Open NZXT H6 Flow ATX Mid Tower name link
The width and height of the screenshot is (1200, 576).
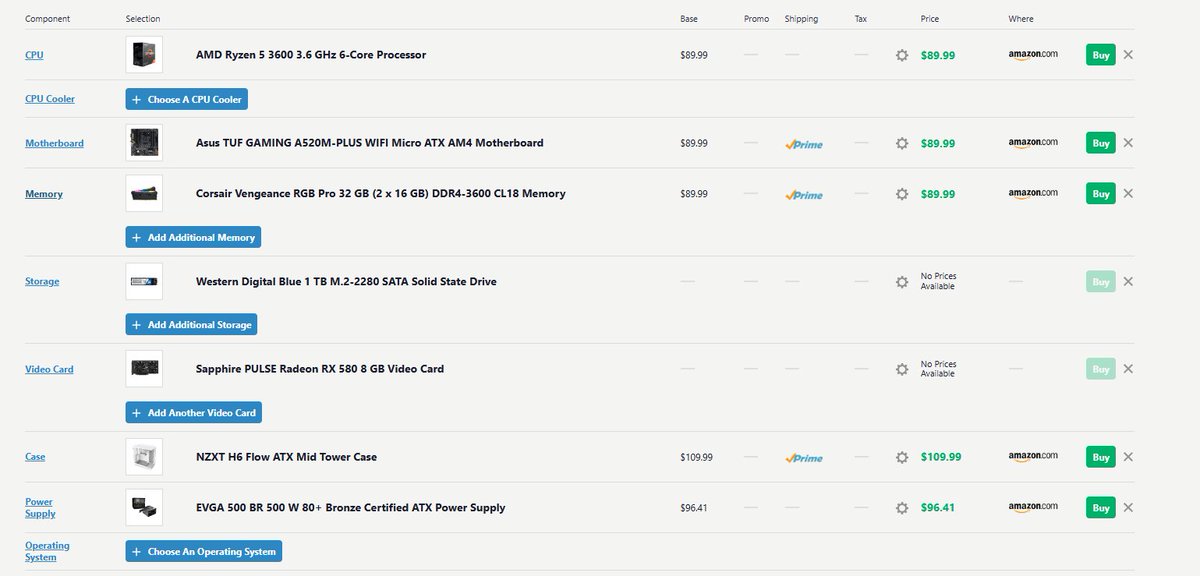point(286,457)
